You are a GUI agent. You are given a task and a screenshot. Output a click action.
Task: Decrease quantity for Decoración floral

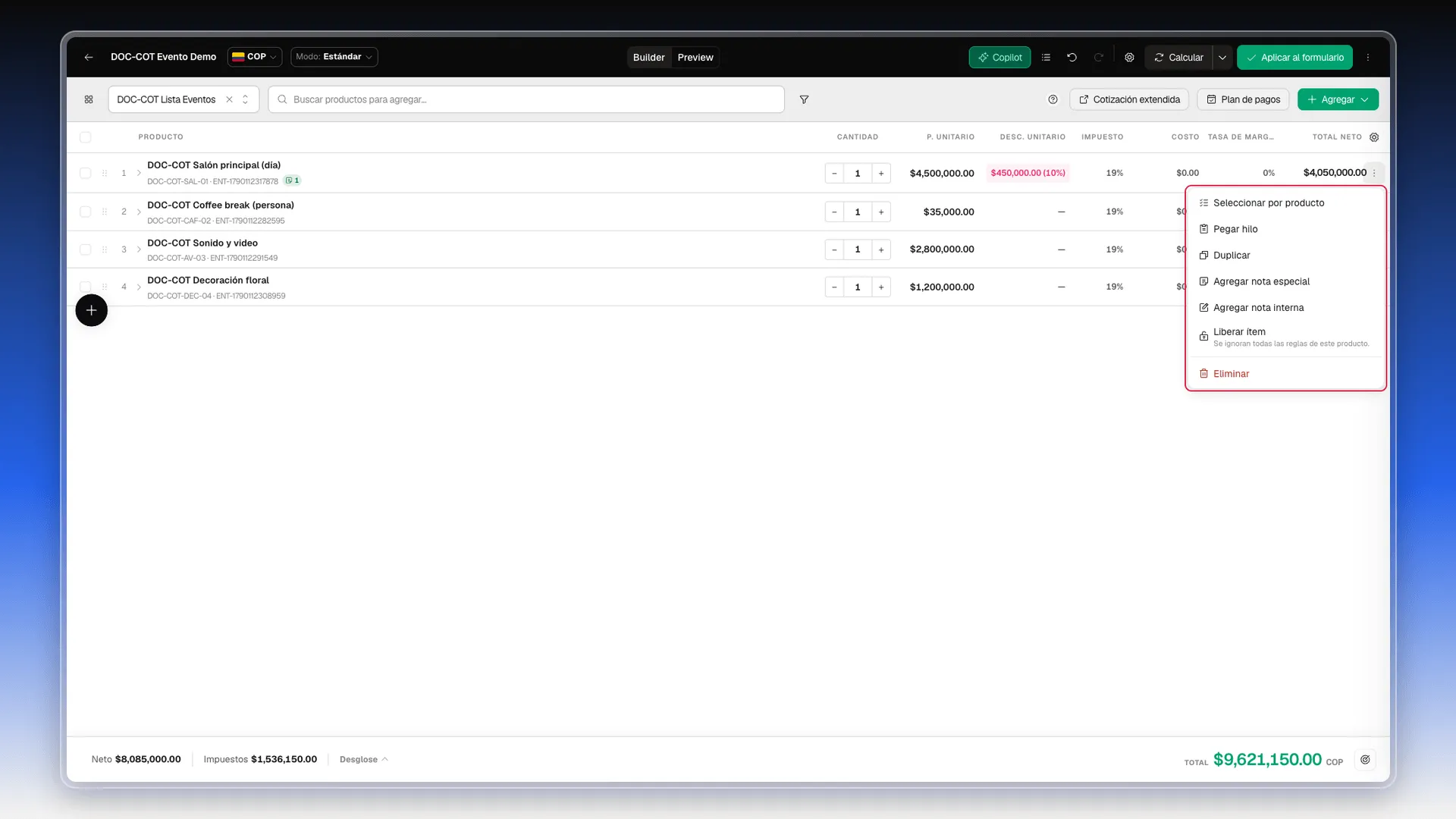click(834, 287)
